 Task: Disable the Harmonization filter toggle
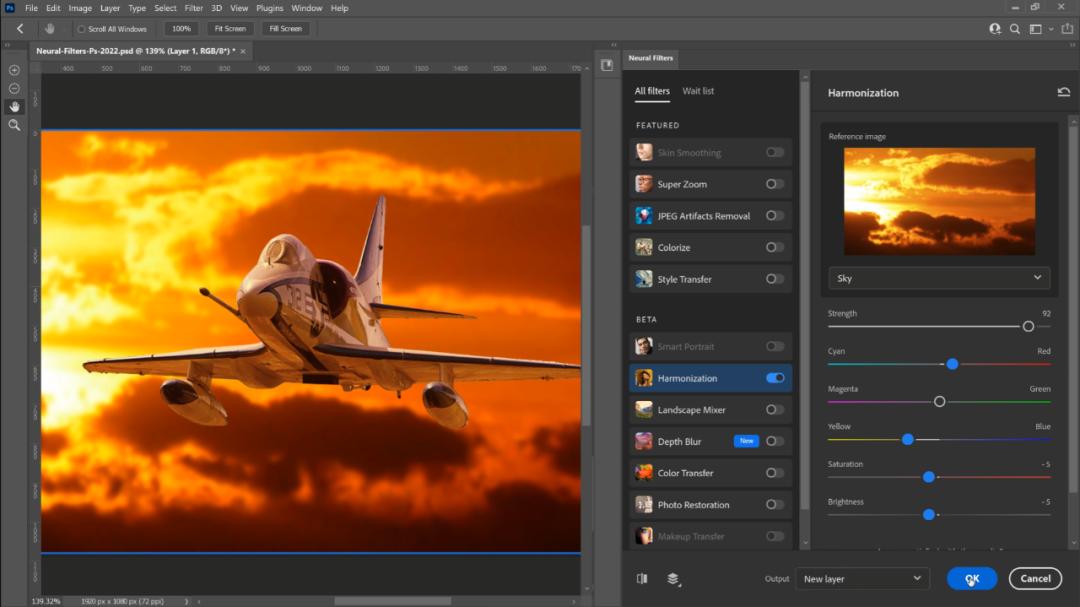tap(775, 378)
